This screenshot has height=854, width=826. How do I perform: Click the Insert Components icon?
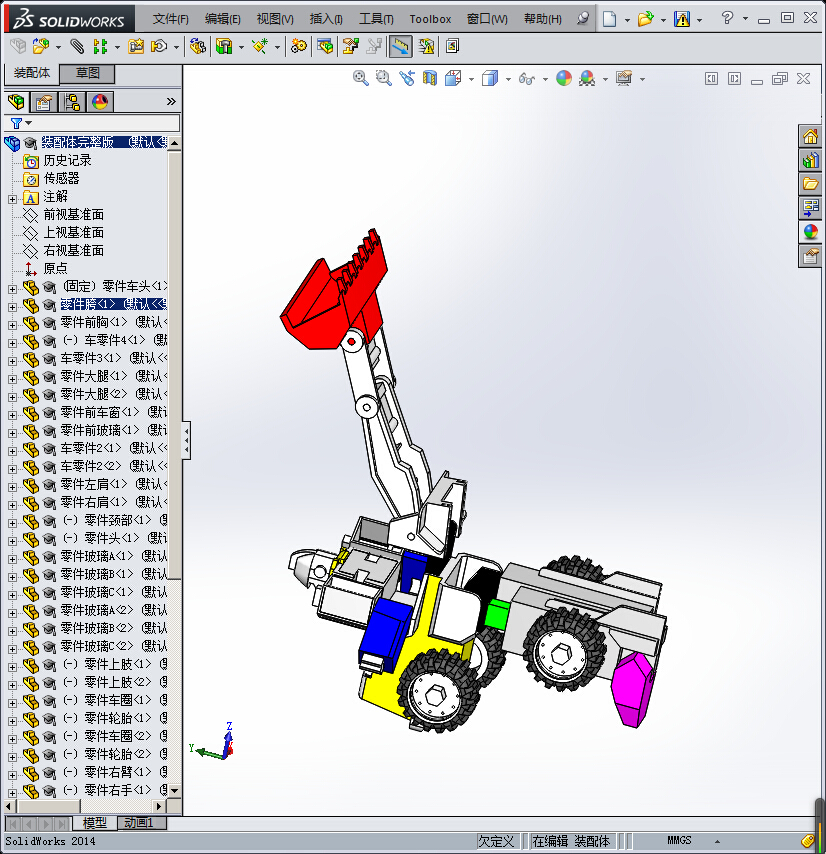click(x=40, y=46)
